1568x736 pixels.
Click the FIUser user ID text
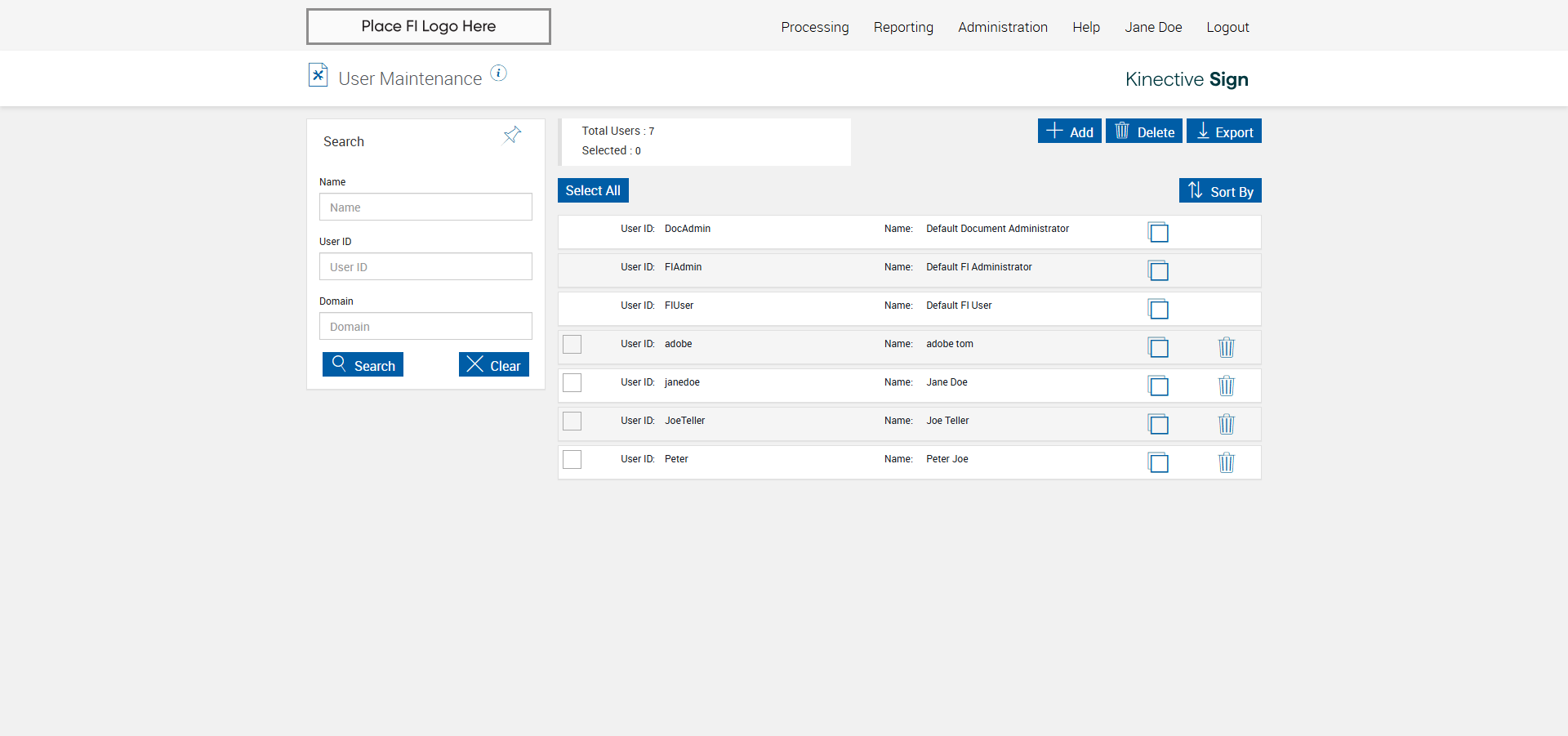coord(679,306)
